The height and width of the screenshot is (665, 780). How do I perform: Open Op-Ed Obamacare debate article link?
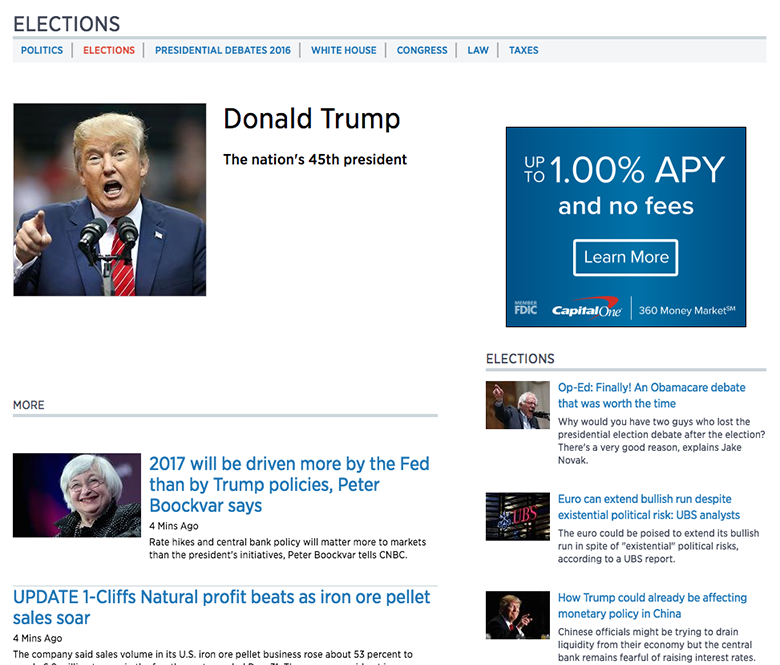(x=651, y=395)
